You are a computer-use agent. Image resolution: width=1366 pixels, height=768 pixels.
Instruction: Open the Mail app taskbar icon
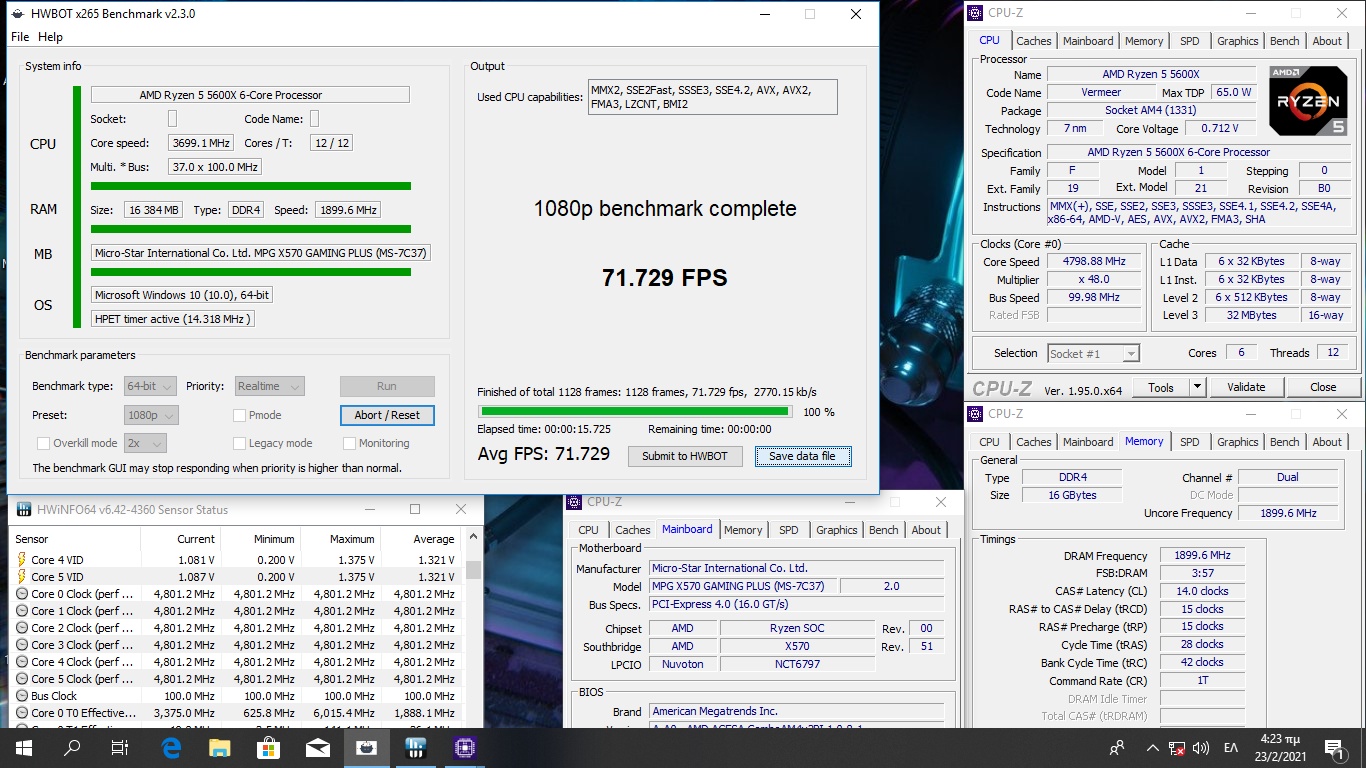click(317, 747)
